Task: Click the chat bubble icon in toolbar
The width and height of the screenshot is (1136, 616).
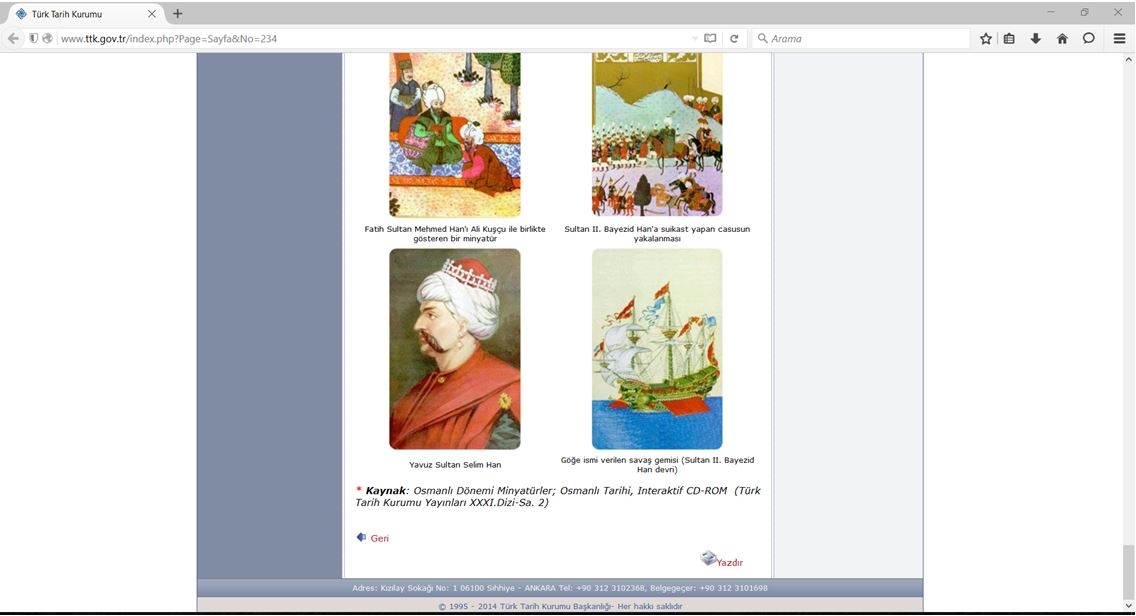Action: click(x=1089, y=38)
